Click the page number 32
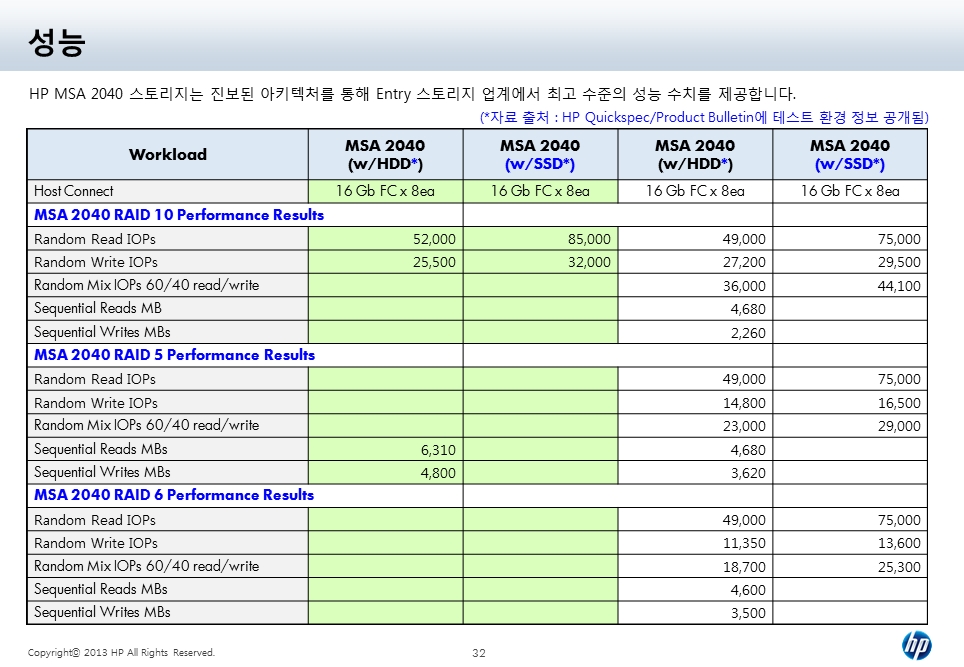964x667 pixels. 479,653
